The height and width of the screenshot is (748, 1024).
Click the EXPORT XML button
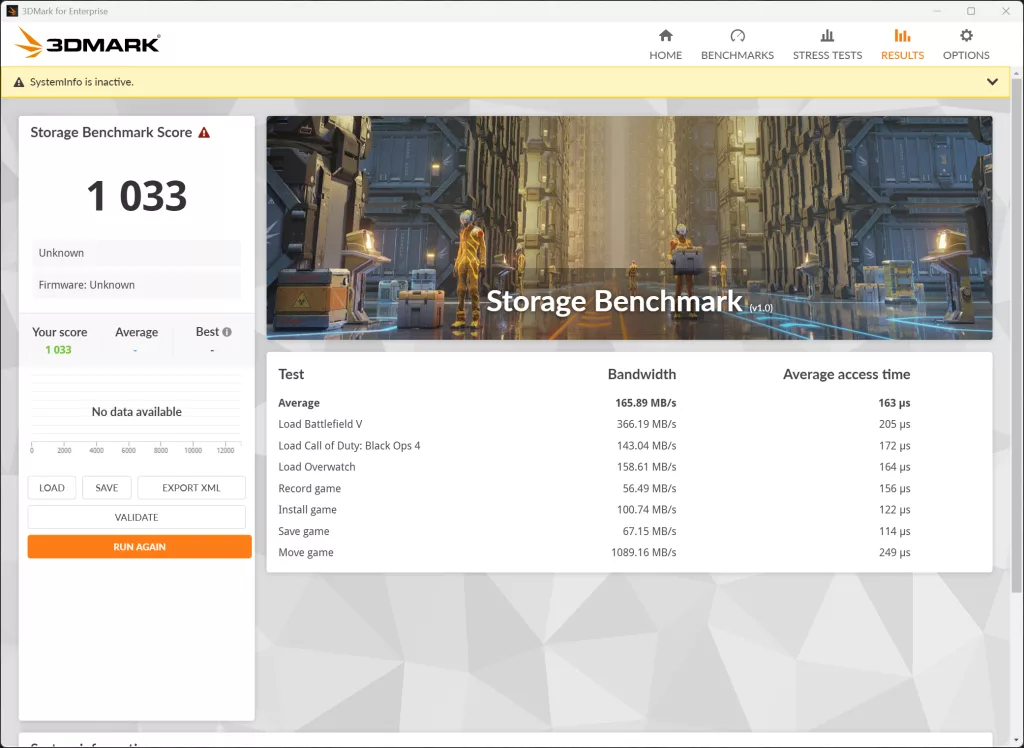pyautogui.click(x=191, y=488)
